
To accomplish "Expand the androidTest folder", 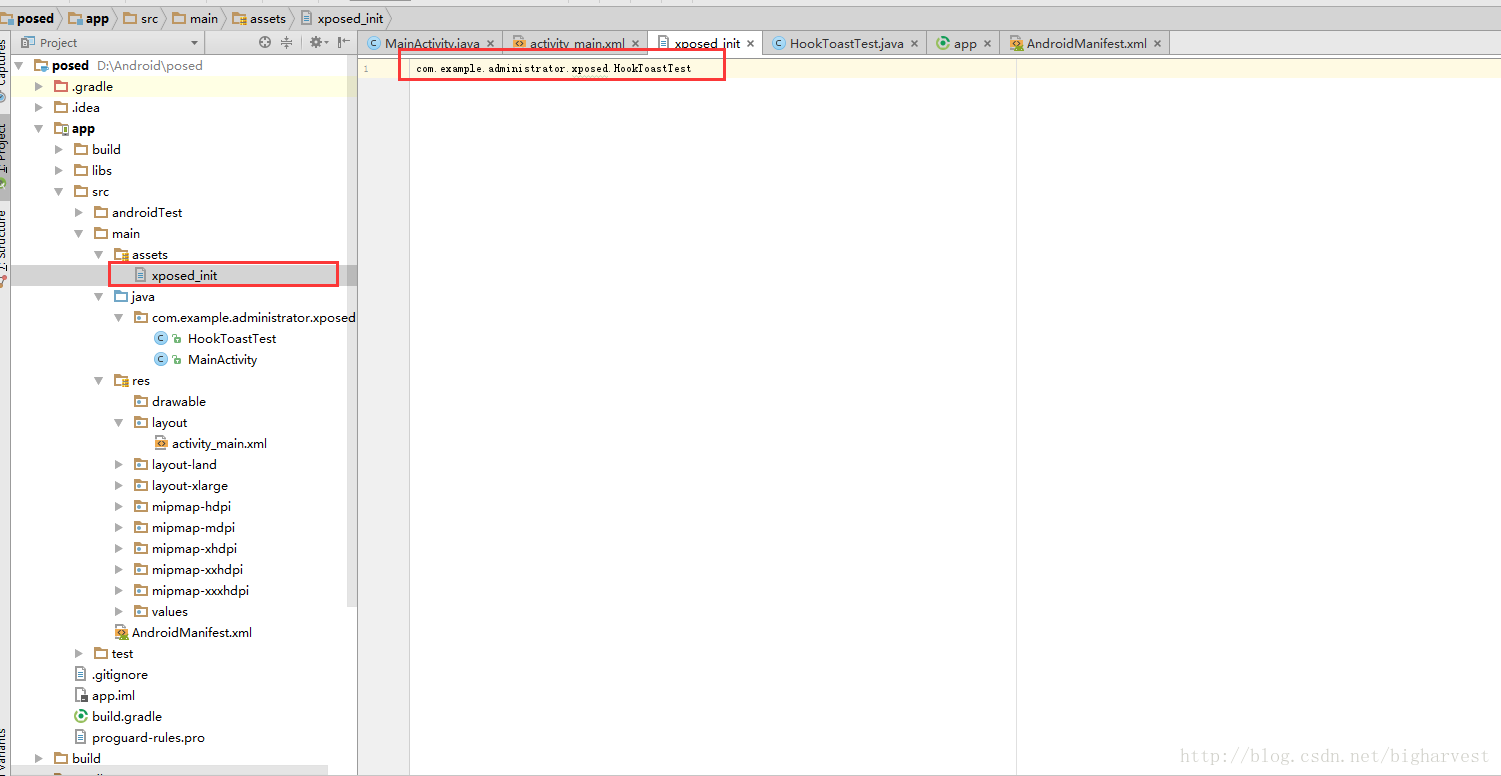I will point(79,212).
